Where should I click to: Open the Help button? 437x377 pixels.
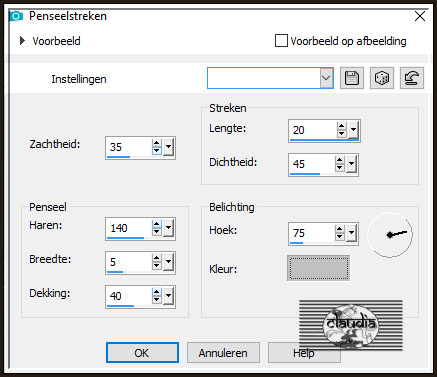304,353
